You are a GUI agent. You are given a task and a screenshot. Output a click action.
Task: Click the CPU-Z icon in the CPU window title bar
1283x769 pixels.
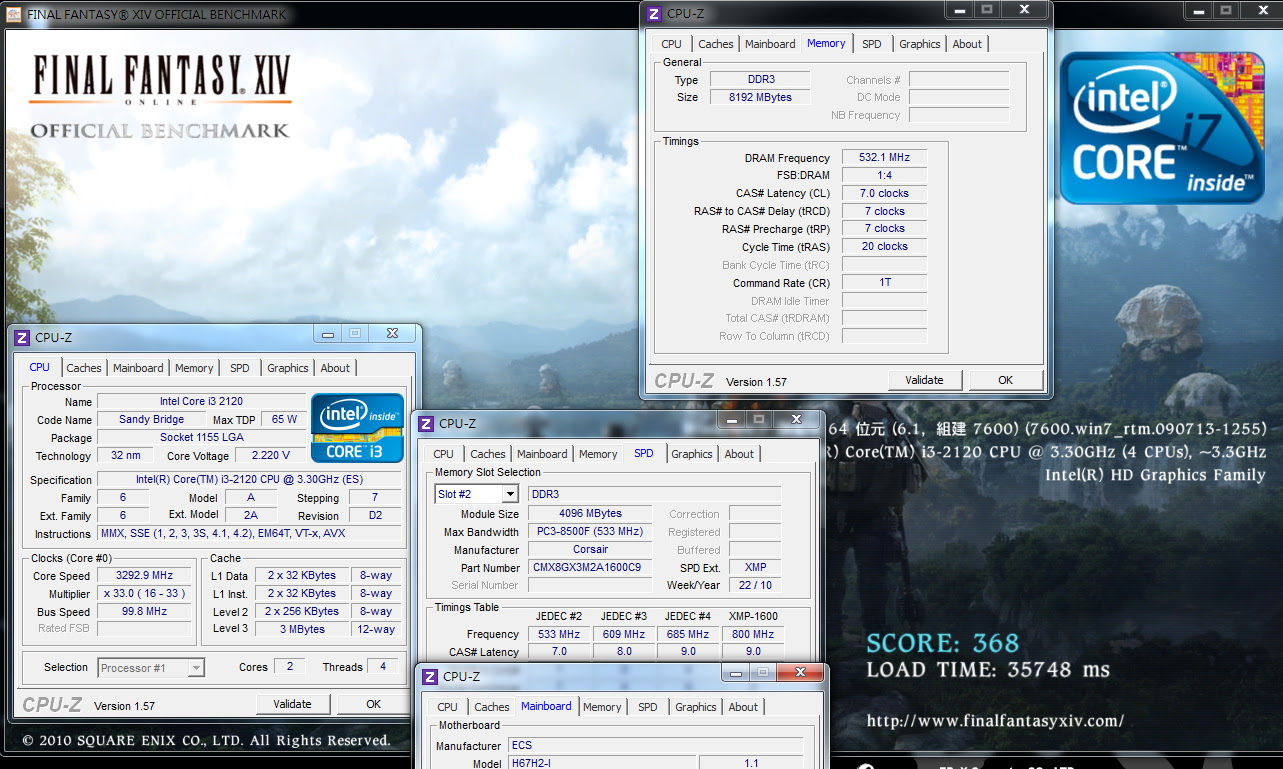[x=22, y=338]
